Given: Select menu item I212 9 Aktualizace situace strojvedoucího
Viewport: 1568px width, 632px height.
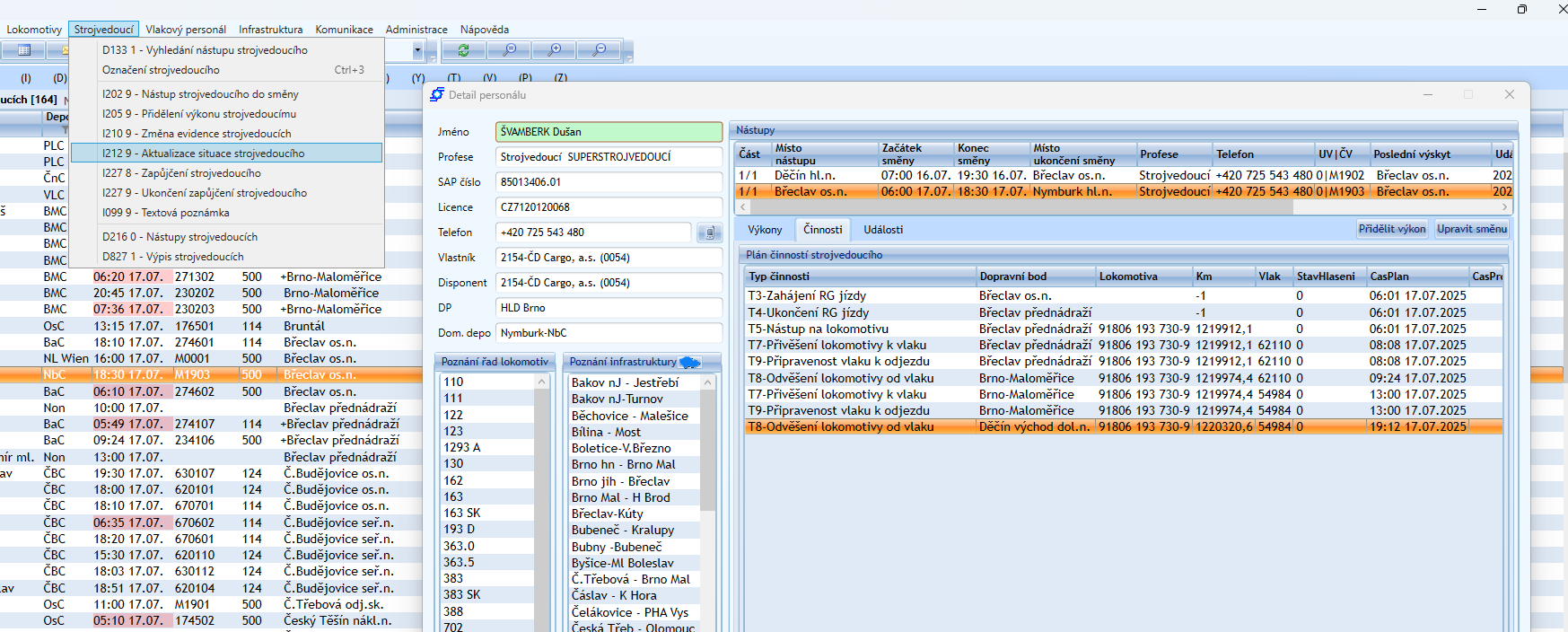Looking at the screenshot, I should (203, 154).
